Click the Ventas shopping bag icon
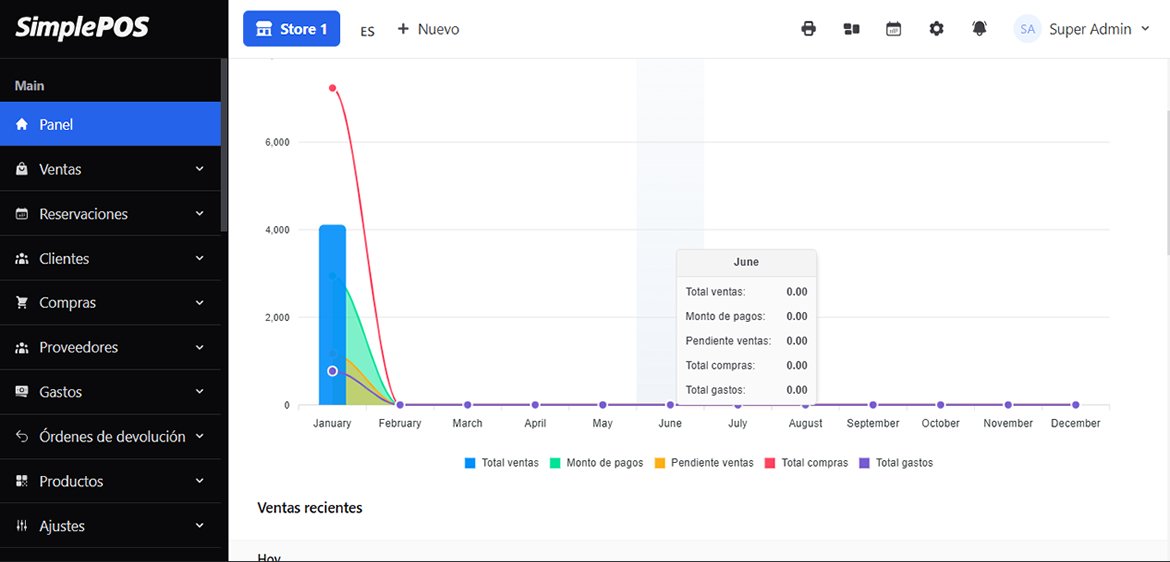 pos(22,170)
